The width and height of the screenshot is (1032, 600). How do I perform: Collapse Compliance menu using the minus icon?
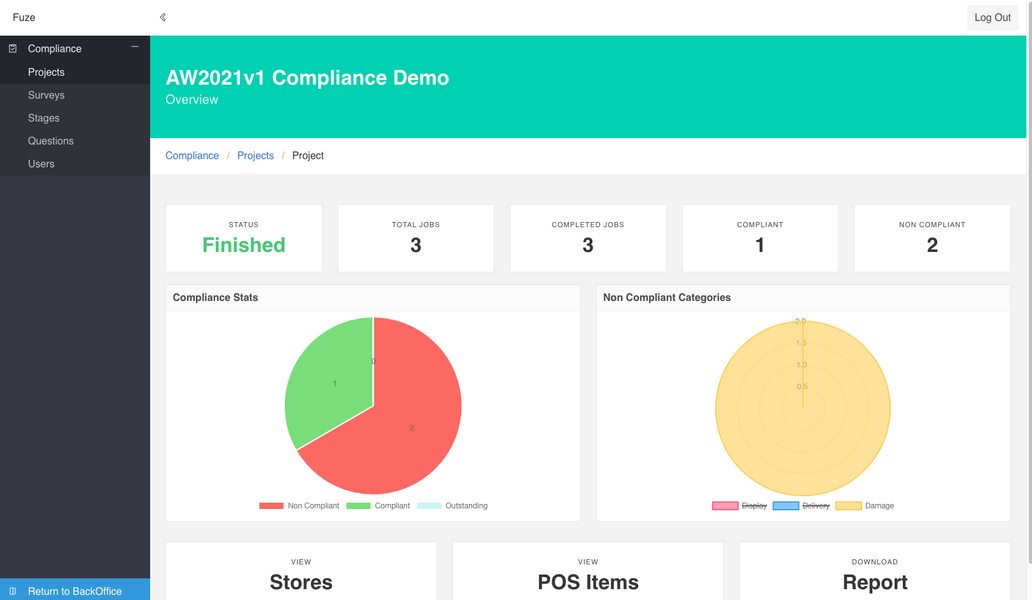(x=135, y=47)
